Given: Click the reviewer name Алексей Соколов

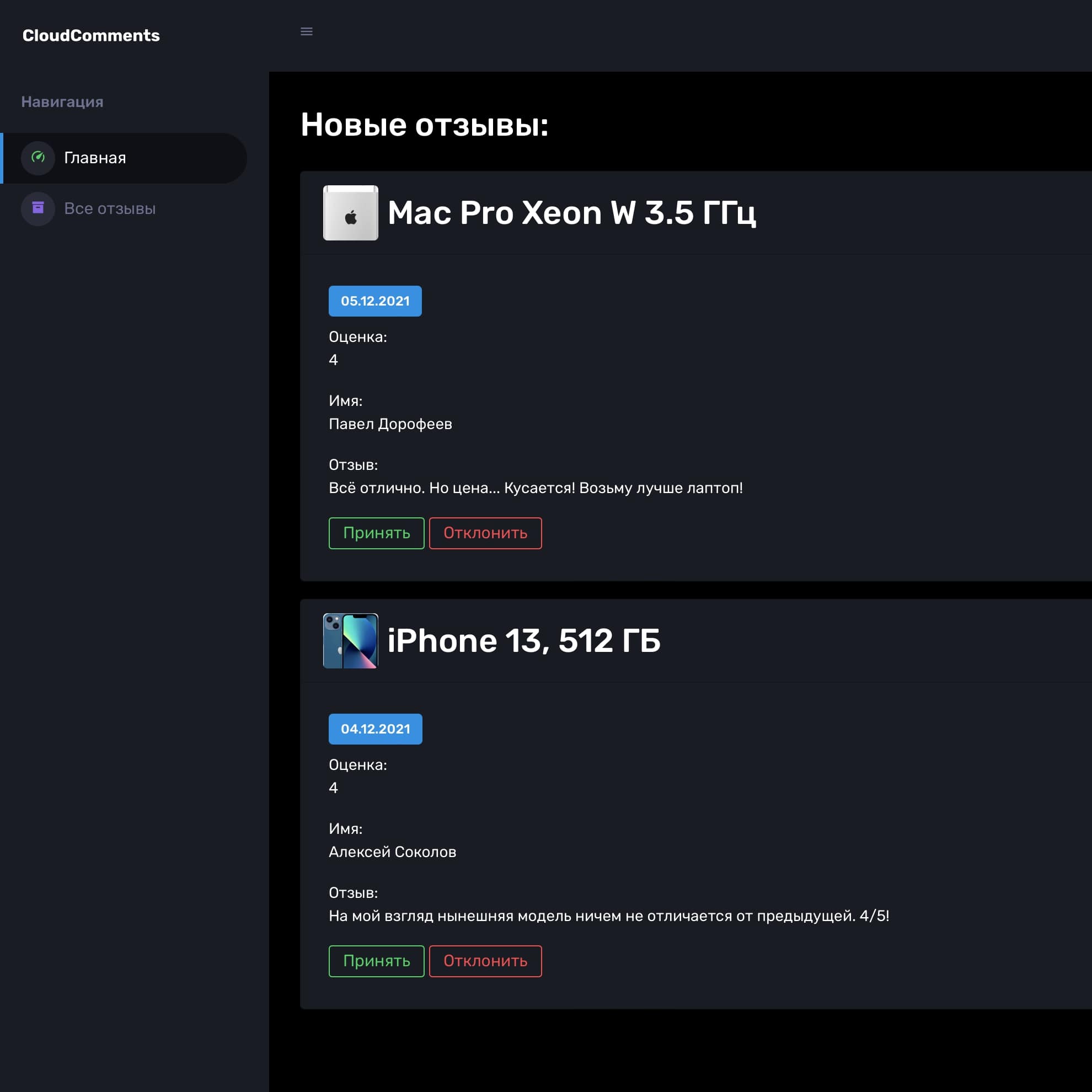Looking at the screenshot, I should [x=393, y=852].
